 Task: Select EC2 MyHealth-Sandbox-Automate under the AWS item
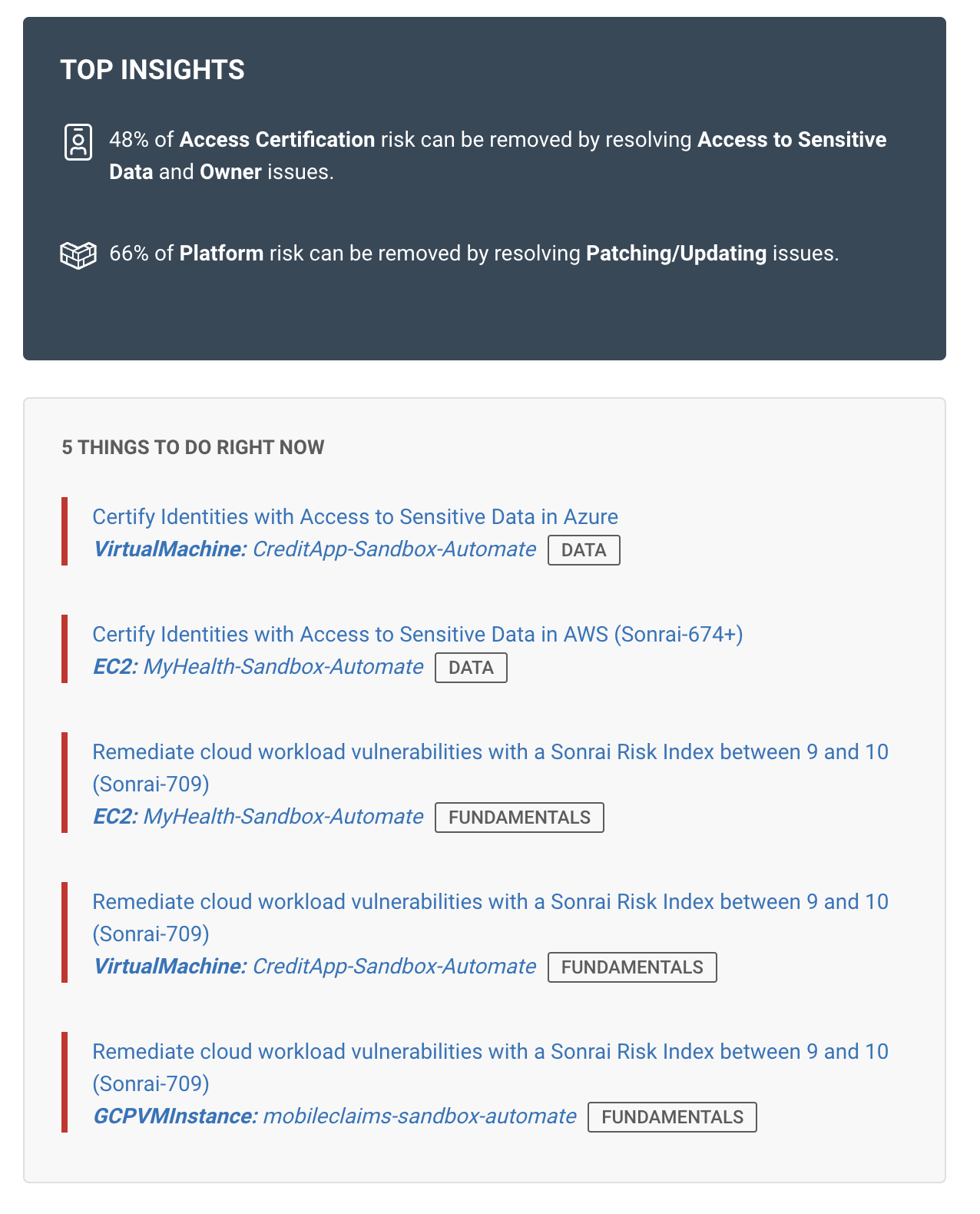pos(258,667)
